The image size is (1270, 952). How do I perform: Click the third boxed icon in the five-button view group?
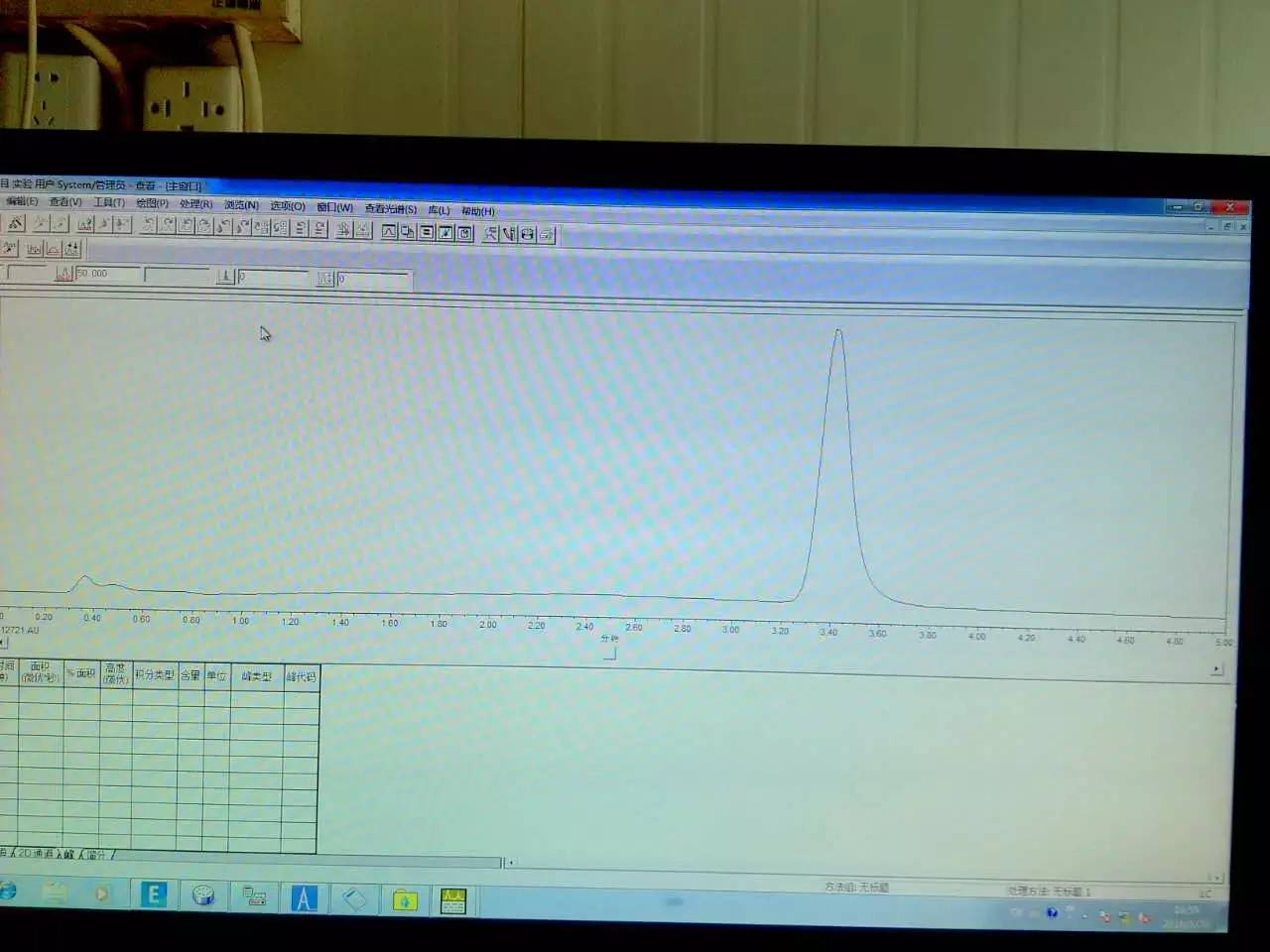pos(427,232)
